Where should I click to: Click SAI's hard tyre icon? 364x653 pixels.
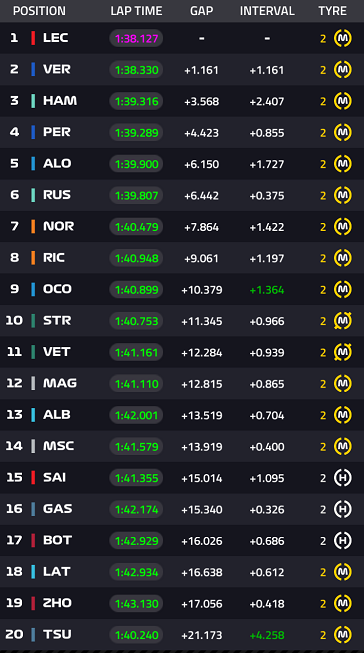[343, 478]
